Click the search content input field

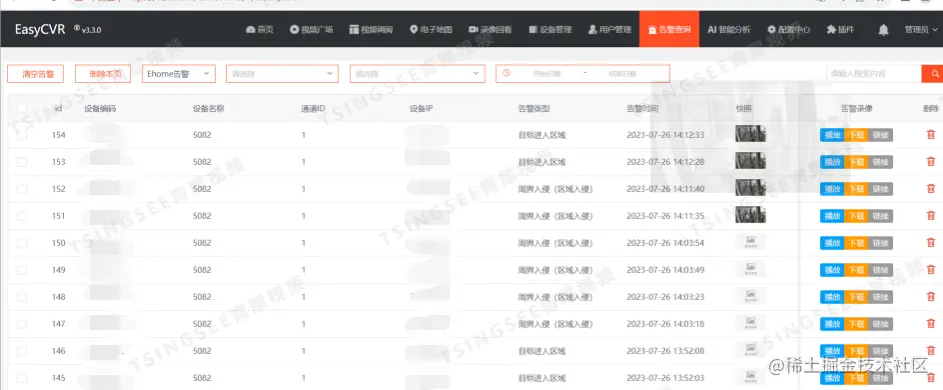(x=874, y=73)
